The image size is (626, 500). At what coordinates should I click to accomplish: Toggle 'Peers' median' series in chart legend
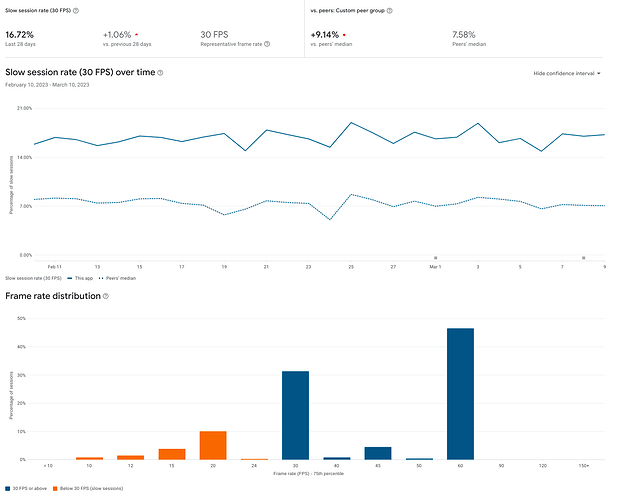pos(117,278)
